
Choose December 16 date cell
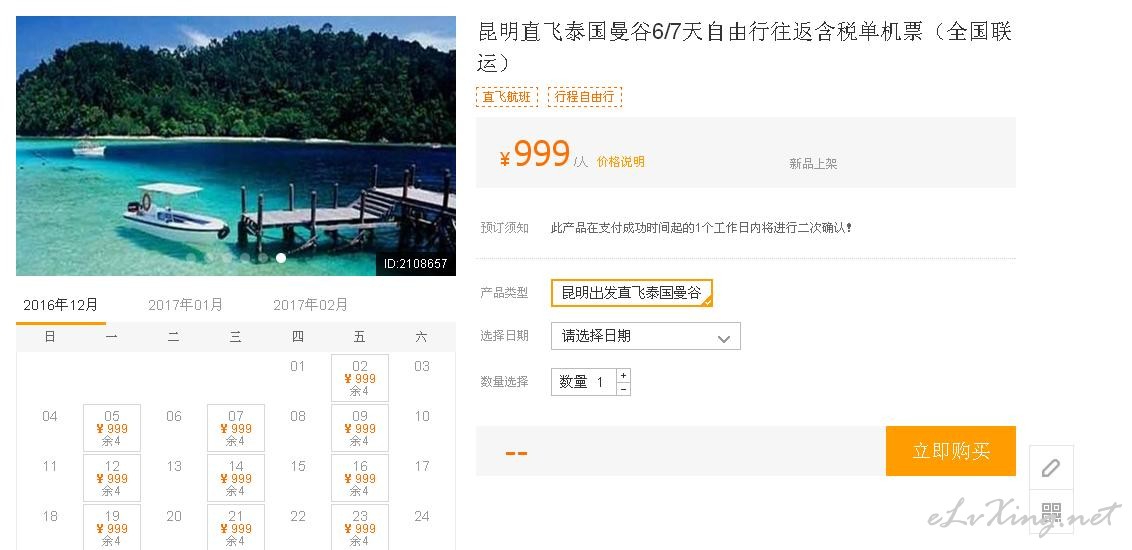(x=360, y=478)
